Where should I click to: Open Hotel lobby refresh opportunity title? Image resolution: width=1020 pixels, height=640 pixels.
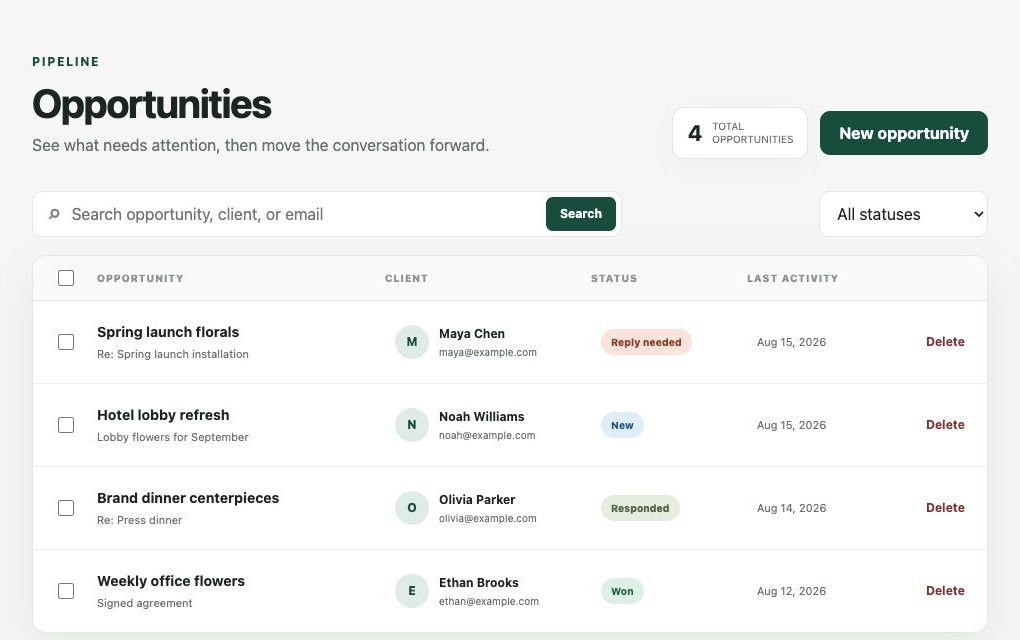tap(163, 415)
